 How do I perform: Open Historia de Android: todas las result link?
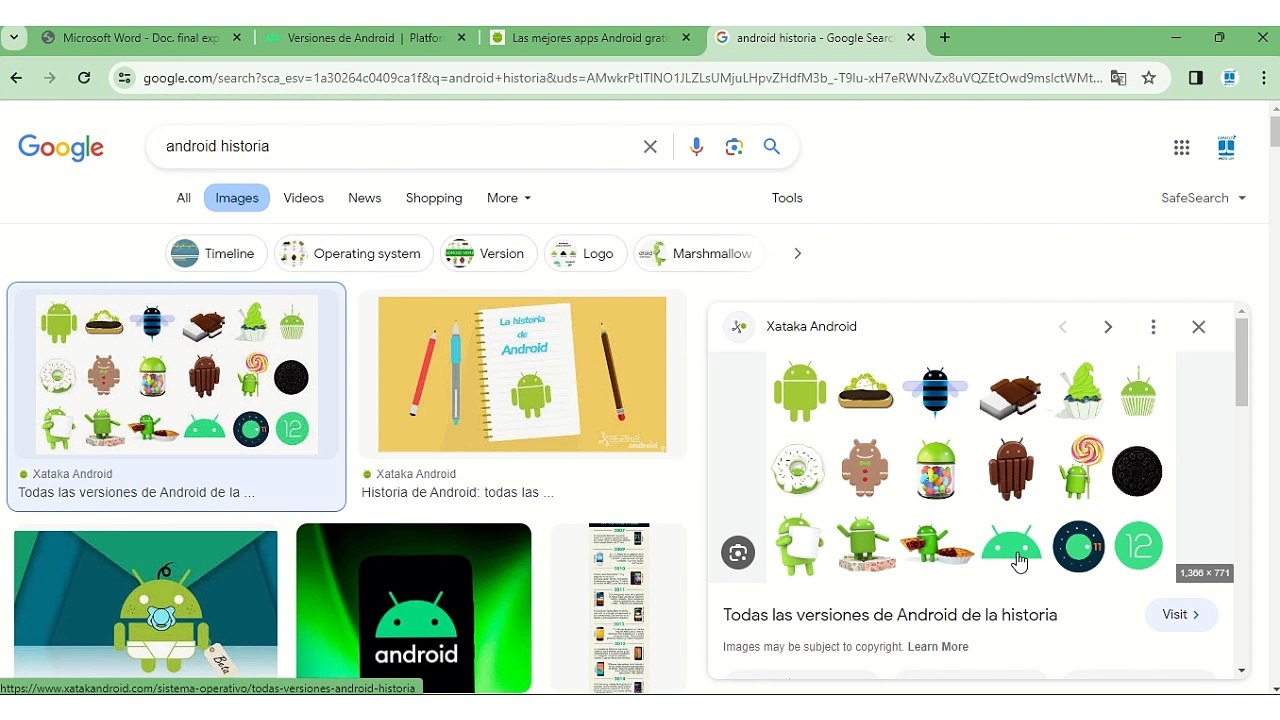coord(457,493)
